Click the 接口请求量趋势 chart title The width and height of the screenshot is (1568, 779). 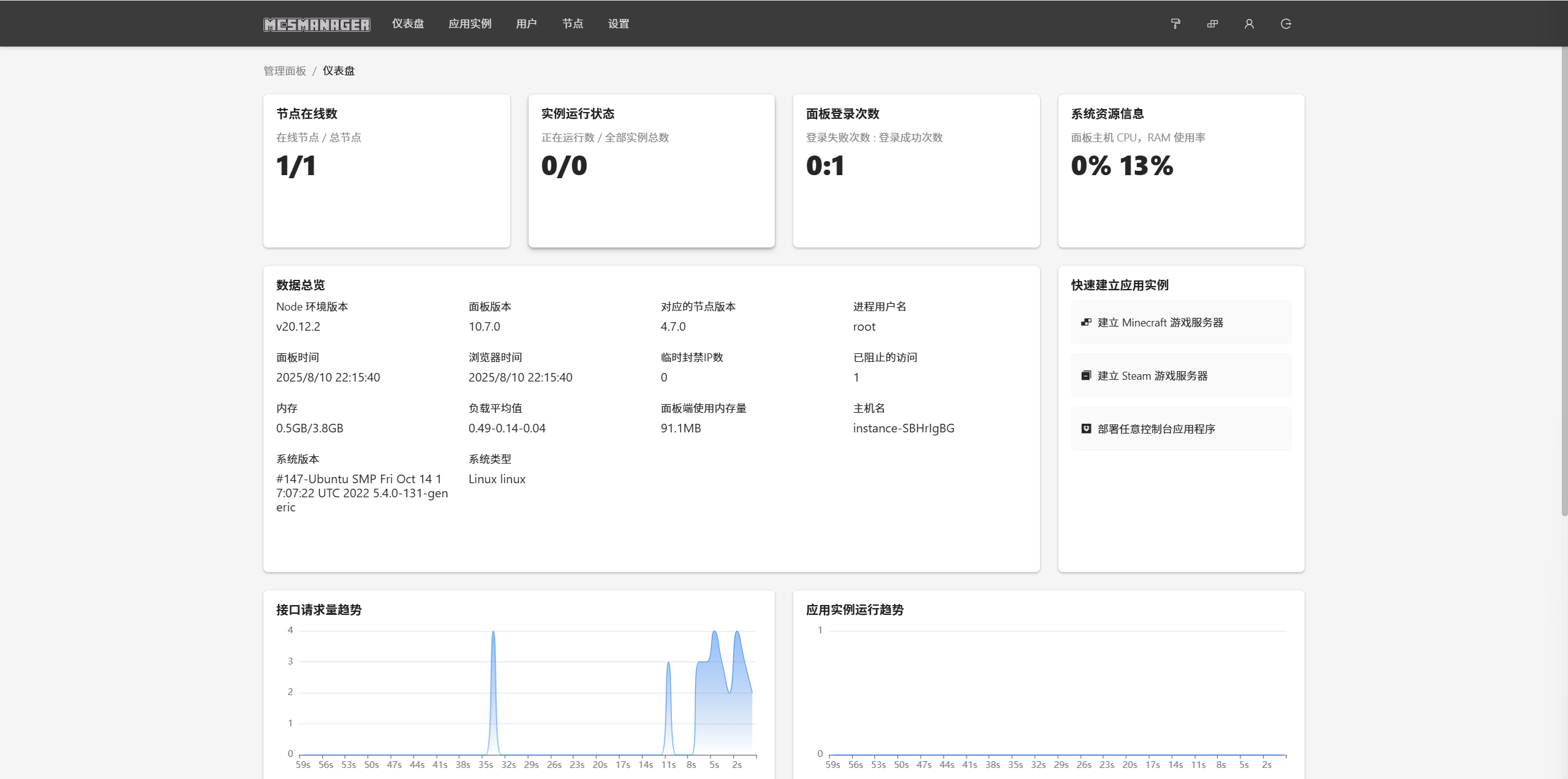(x=319, y=609)
